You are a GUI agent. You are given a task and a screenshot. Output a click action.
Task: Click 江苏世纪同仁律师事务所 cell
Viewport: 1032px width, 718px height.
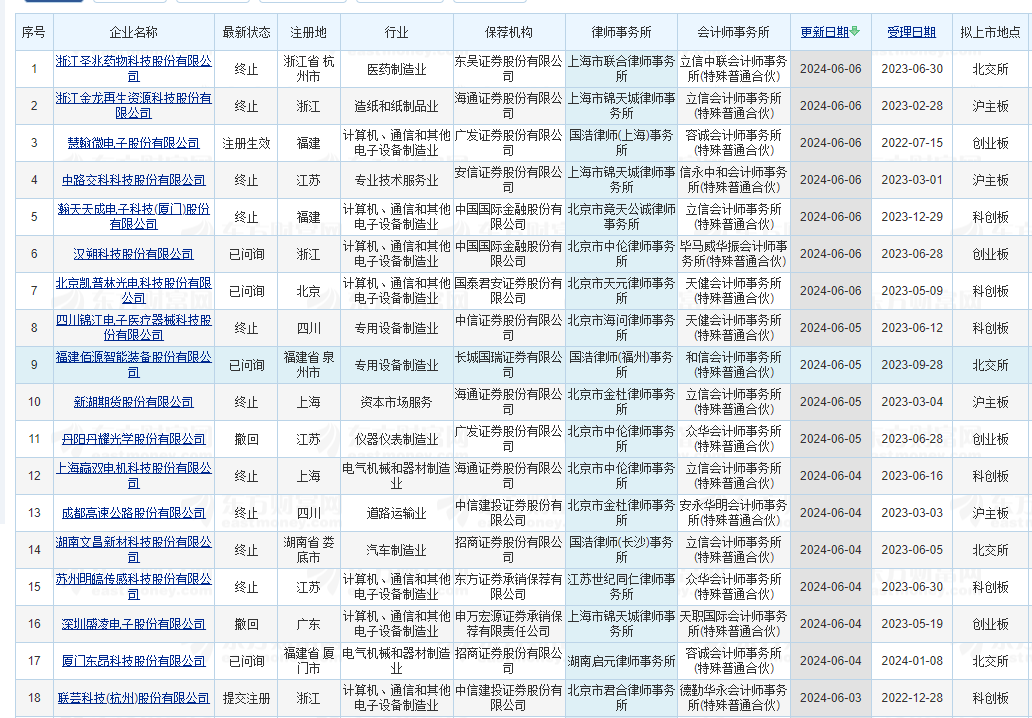click(621, 586)
